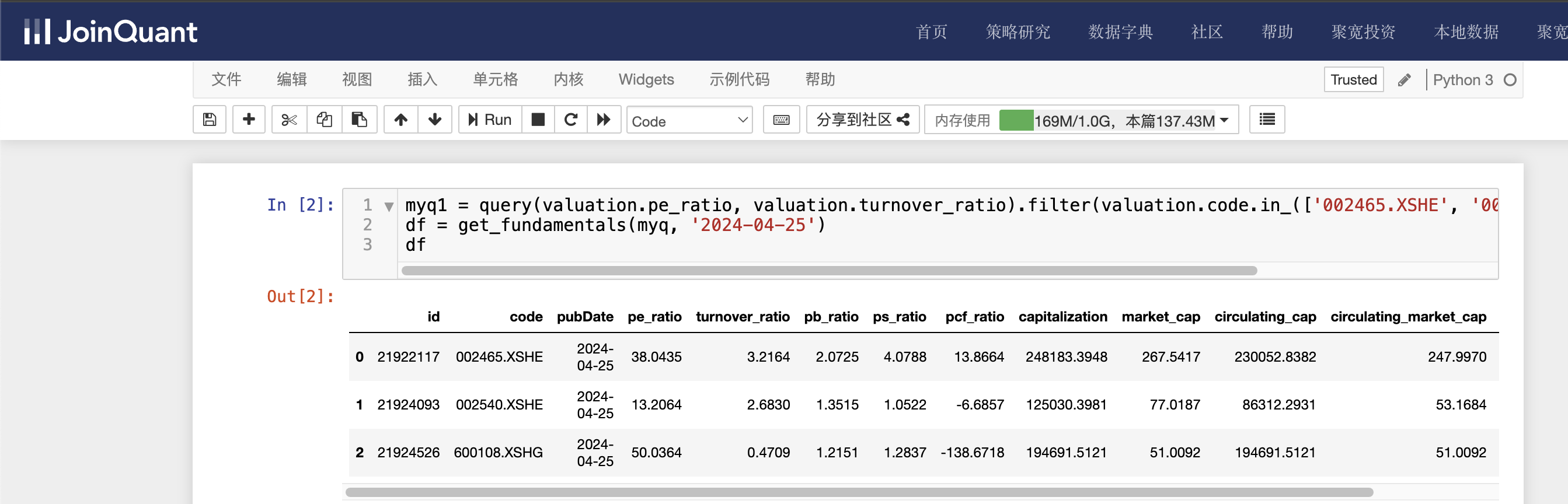
Task: Click the In [2] cell prompt
Action: coord(301,205)
